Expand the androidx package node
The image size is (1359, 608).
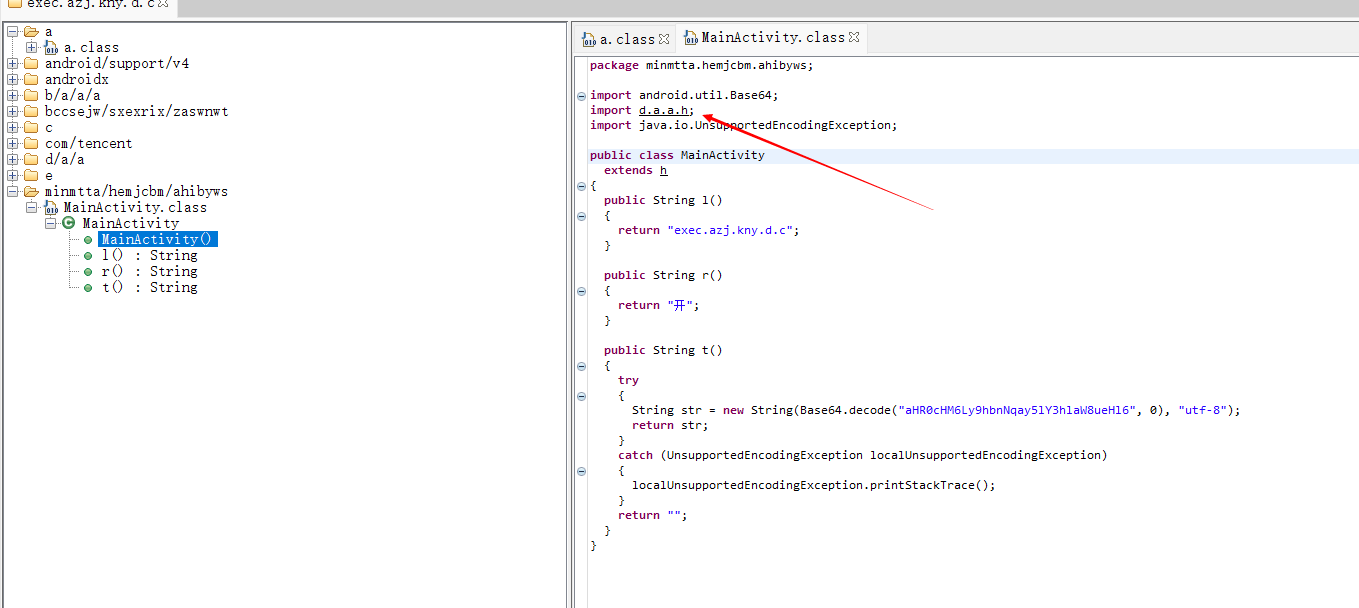13,79
